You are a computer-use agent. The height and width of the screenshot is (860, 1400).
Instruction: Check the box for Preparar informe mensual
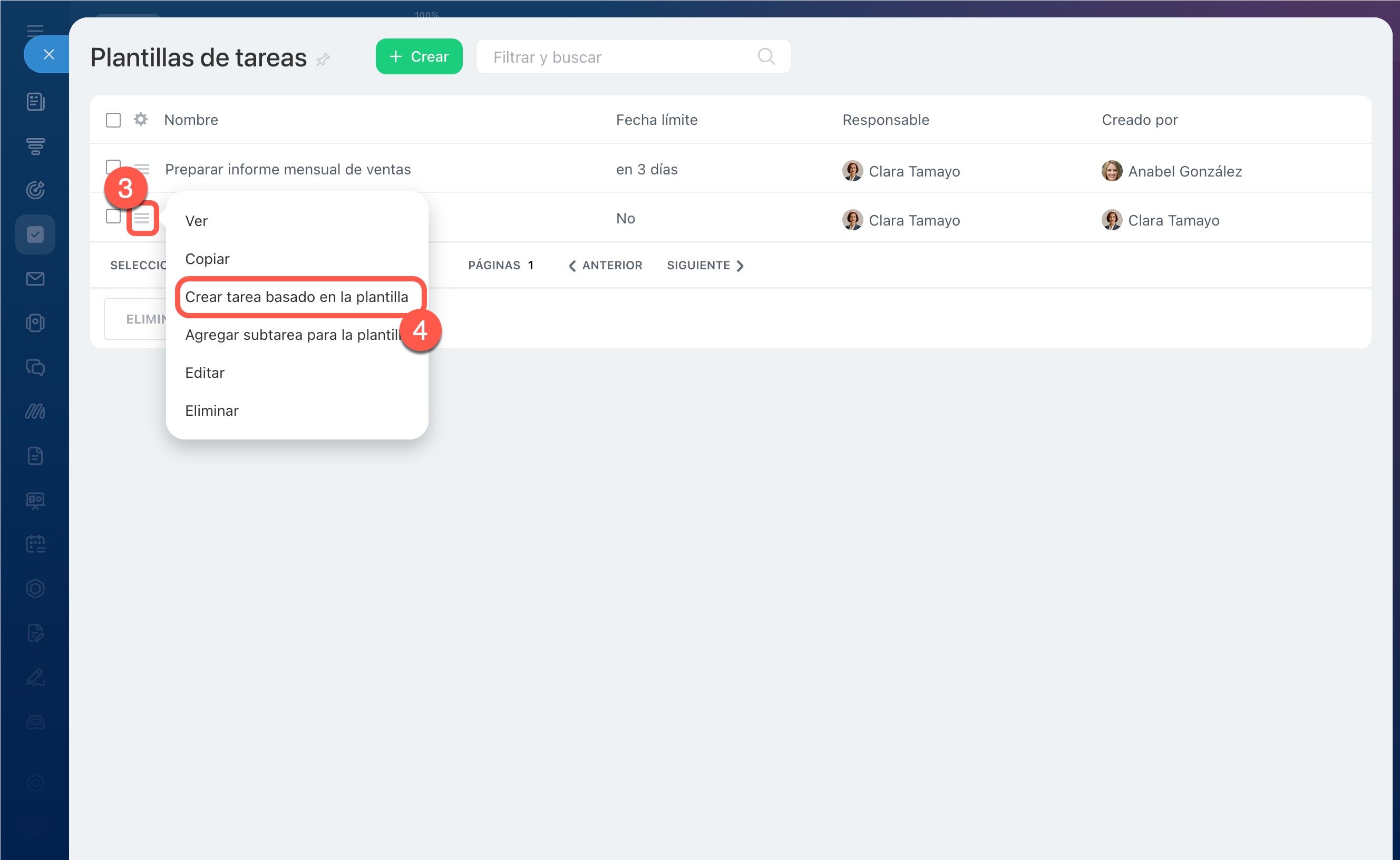tap(113, 165)
